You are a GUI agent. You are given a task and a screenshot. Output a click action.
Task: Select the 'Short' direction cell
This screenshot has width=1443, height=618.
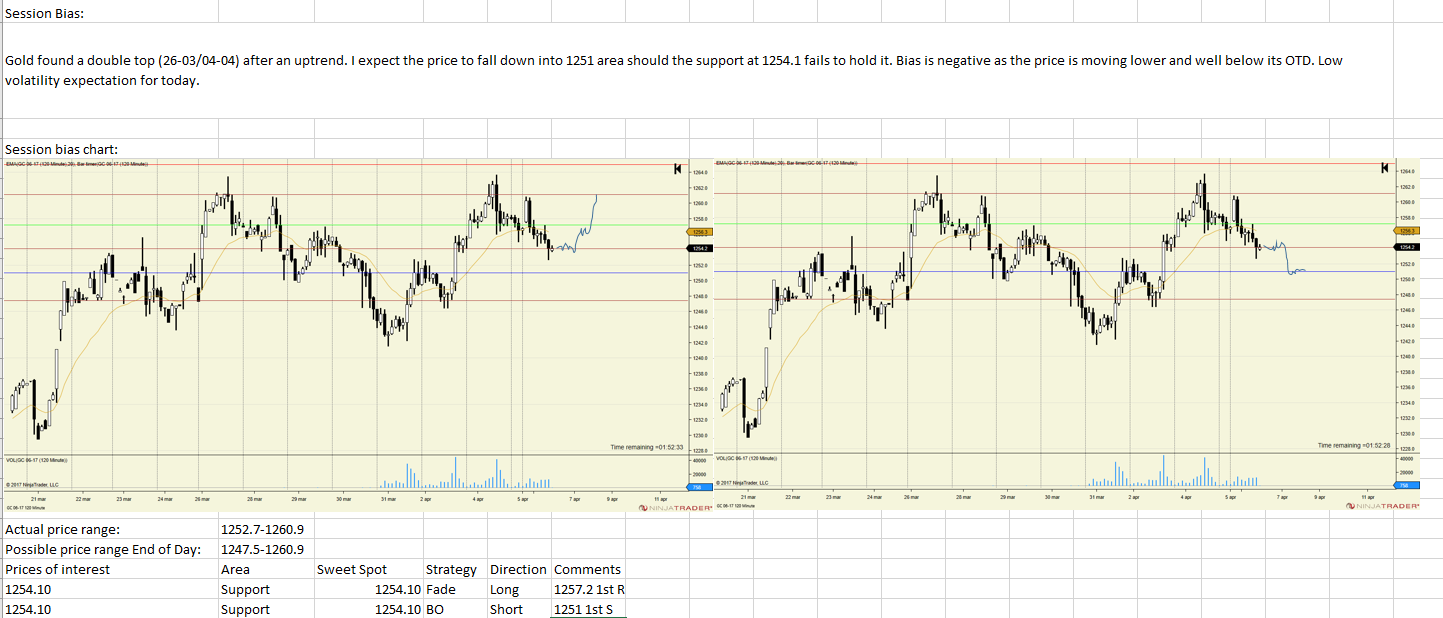pos(519,609)
